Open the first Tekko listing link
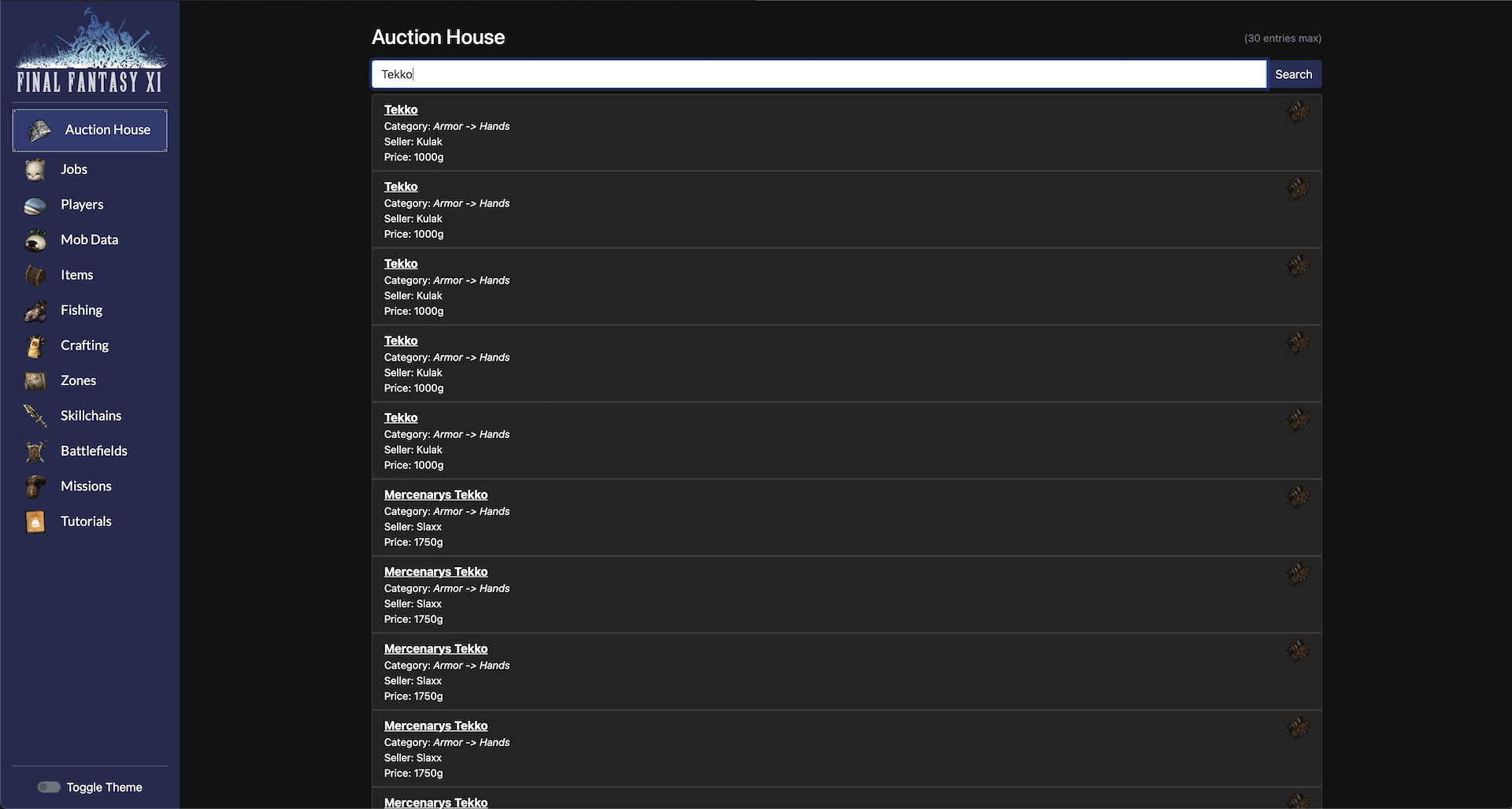 tap(401, 109)
